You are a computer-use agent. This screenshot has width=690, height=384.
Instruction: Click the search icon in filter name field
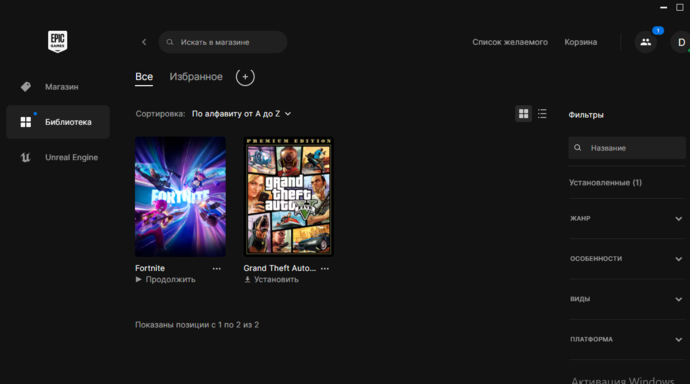click(578, 148)
